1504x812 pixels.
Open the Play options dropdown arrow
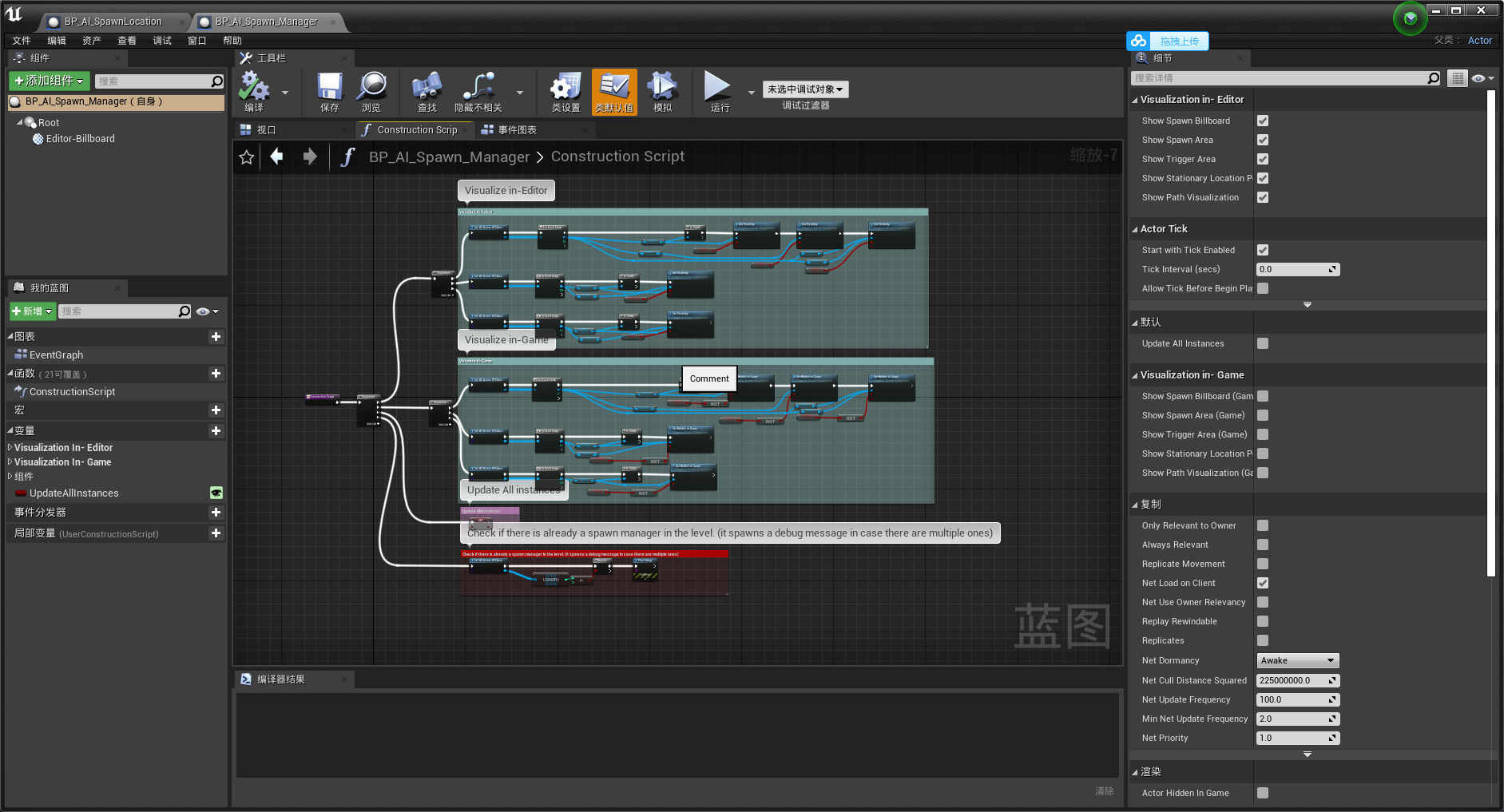[751, 93]
